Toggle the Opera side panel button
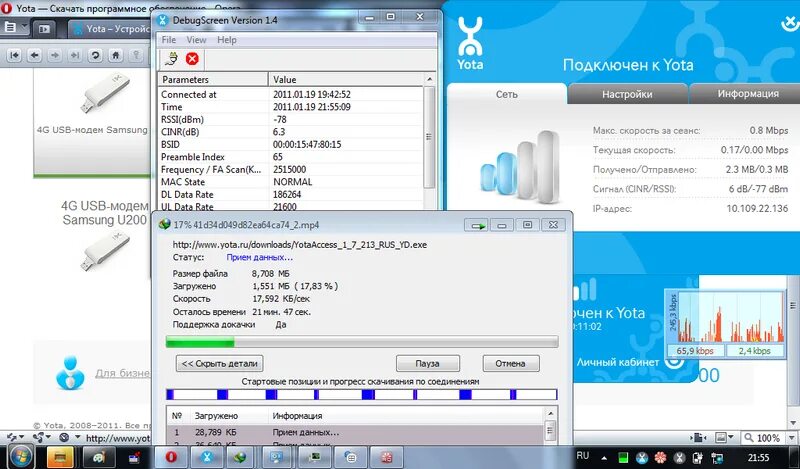 coord(44,29)
